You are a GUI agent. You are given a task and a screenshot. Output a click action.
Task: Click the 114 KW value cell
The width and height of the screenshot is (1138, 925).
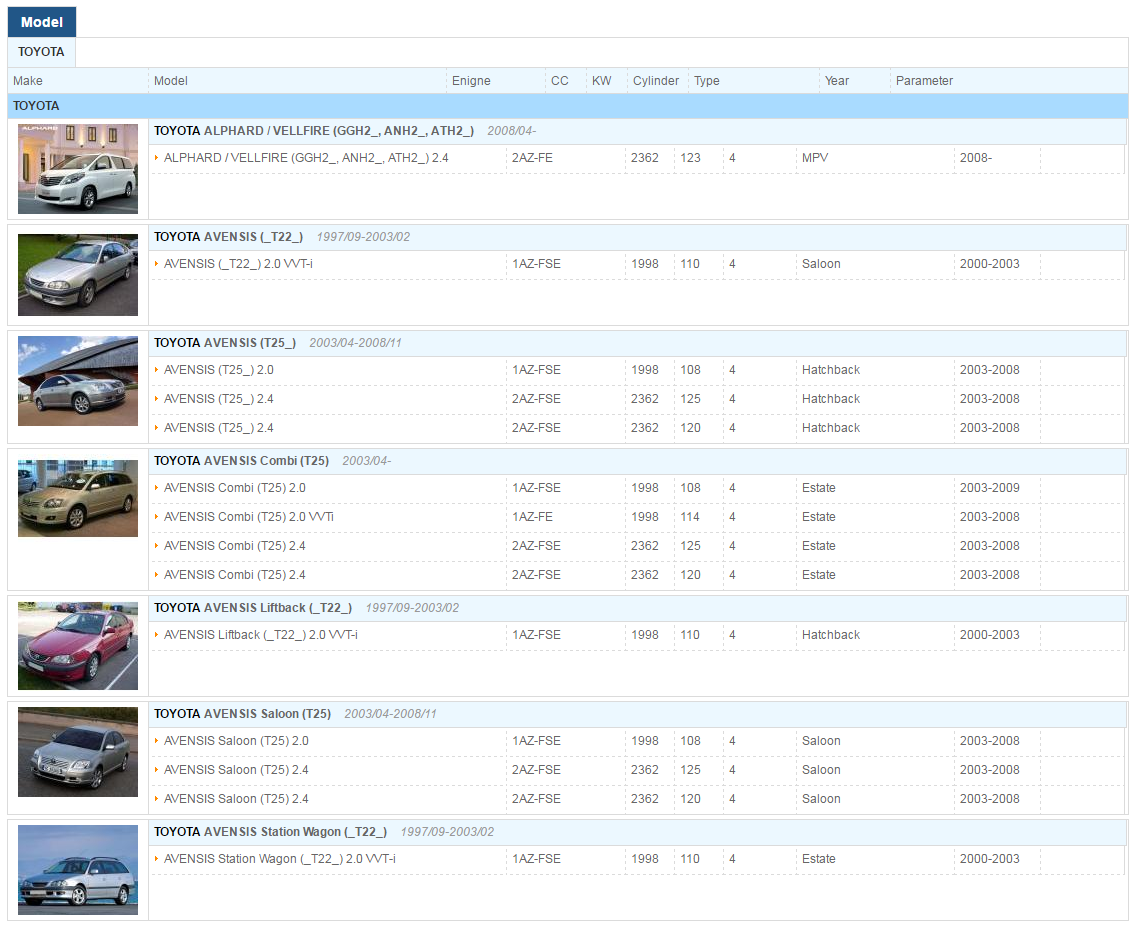tap(689, 517)
